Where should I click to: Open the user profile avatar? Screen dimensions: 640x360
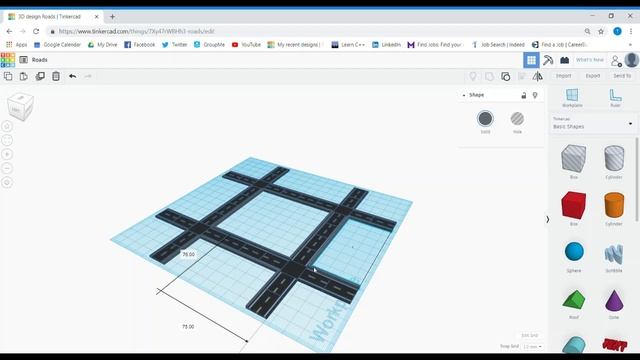631,60
